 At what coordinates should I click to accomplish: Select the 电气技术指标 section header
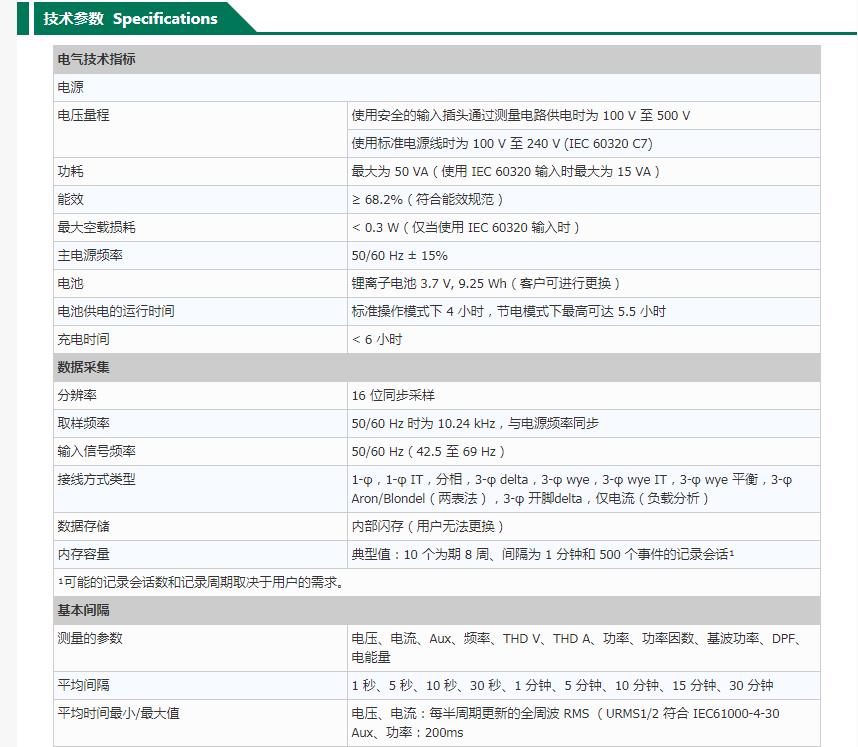click(97, 60)
